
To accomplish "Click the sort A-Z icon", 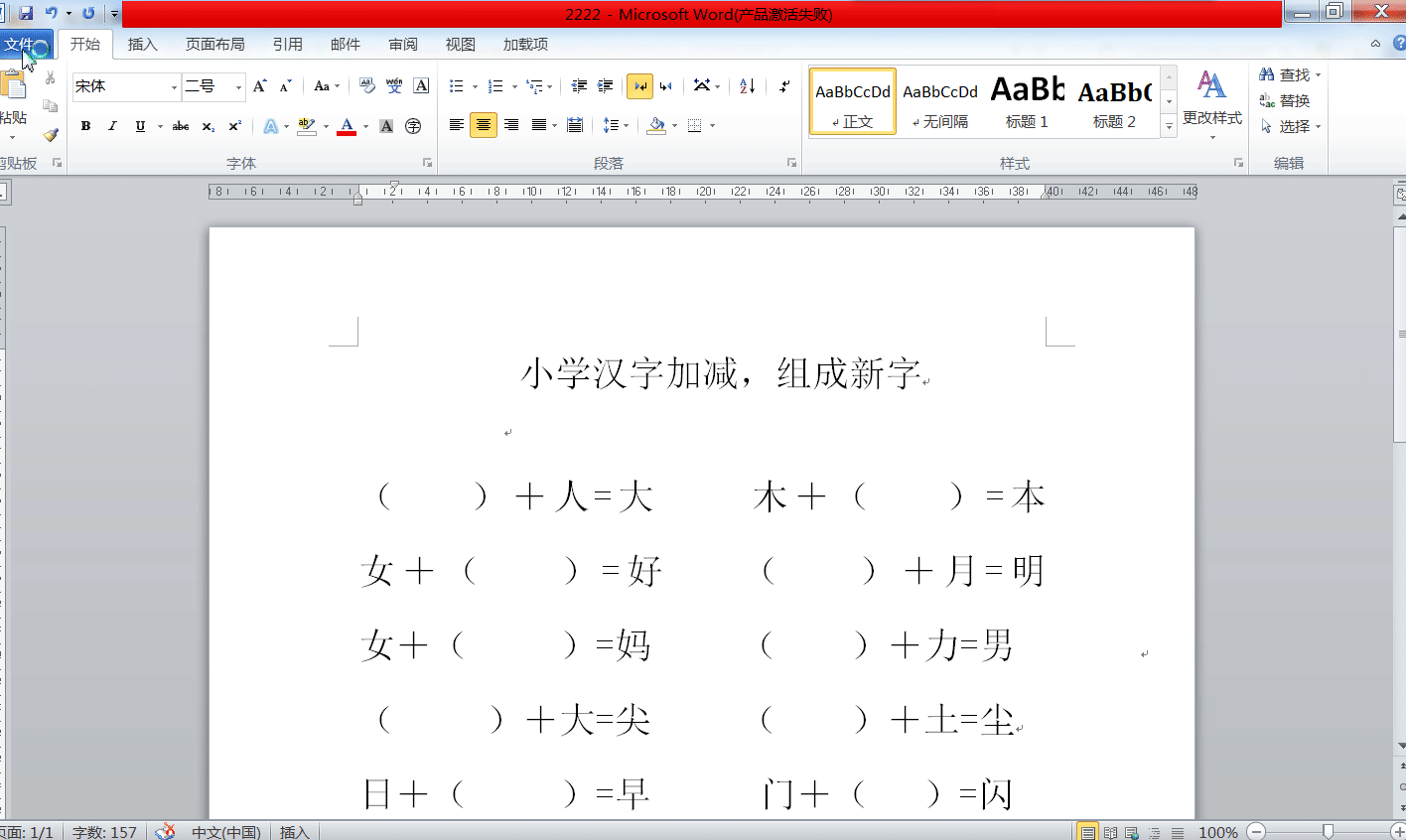I will (748, 86).
